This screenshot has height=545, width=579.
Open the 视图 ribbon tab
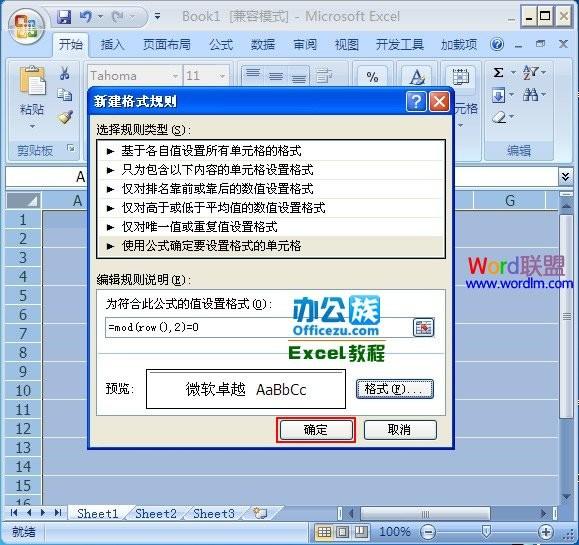click(x=347, y=45)
